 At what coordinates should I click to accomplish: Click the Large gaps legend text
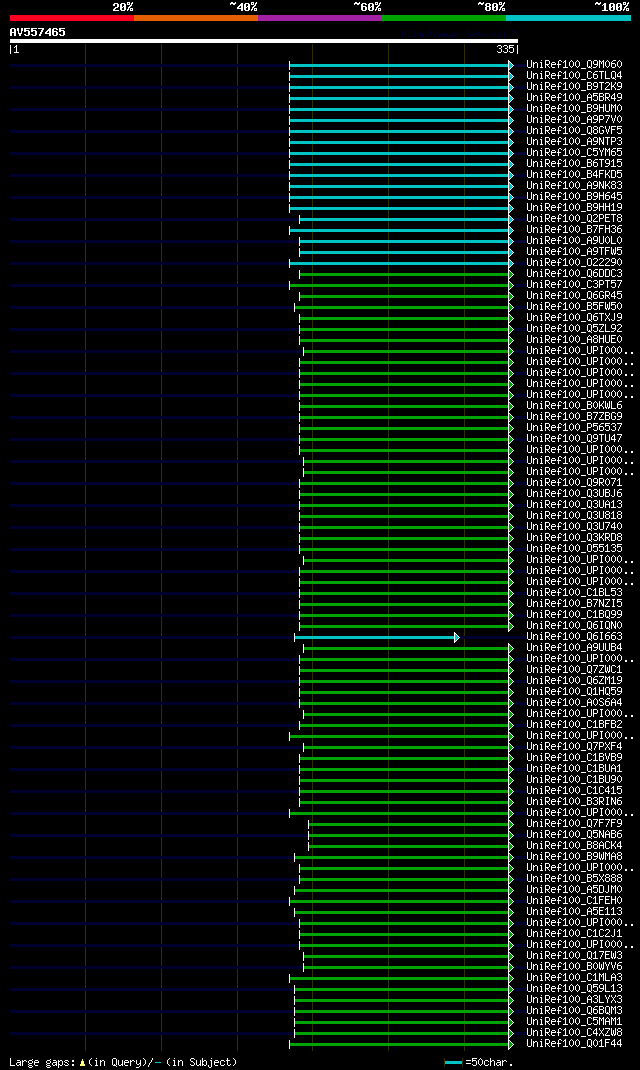pos(123,1062)
